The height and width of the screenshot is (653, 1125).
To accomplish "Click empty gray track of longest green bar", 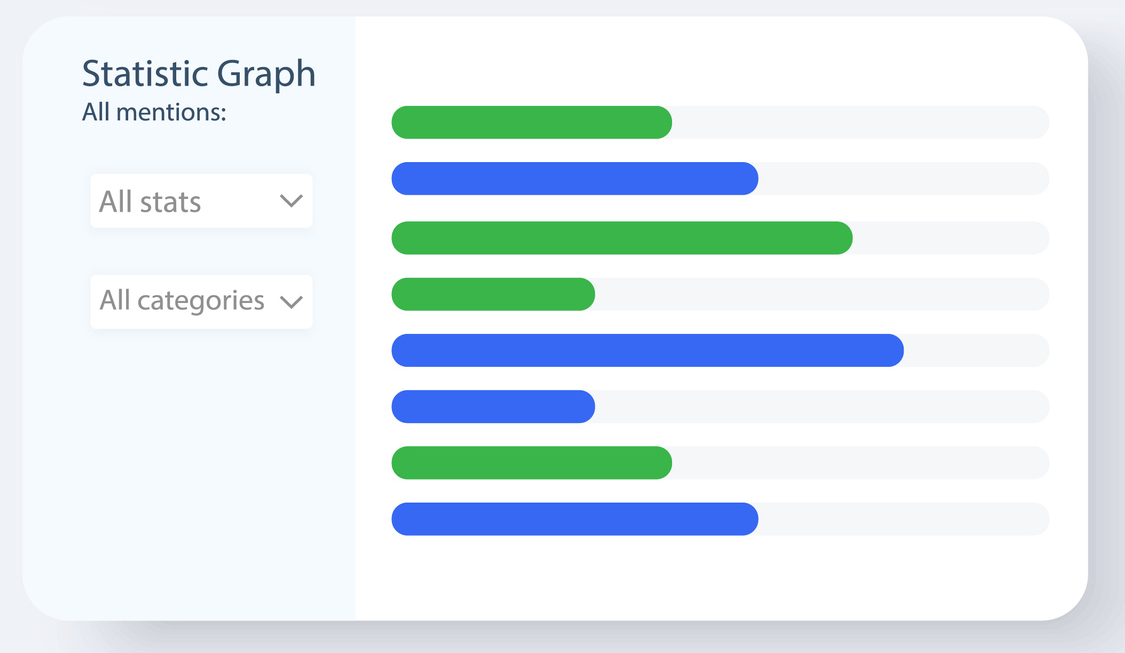I will click(x=950, y=238).
